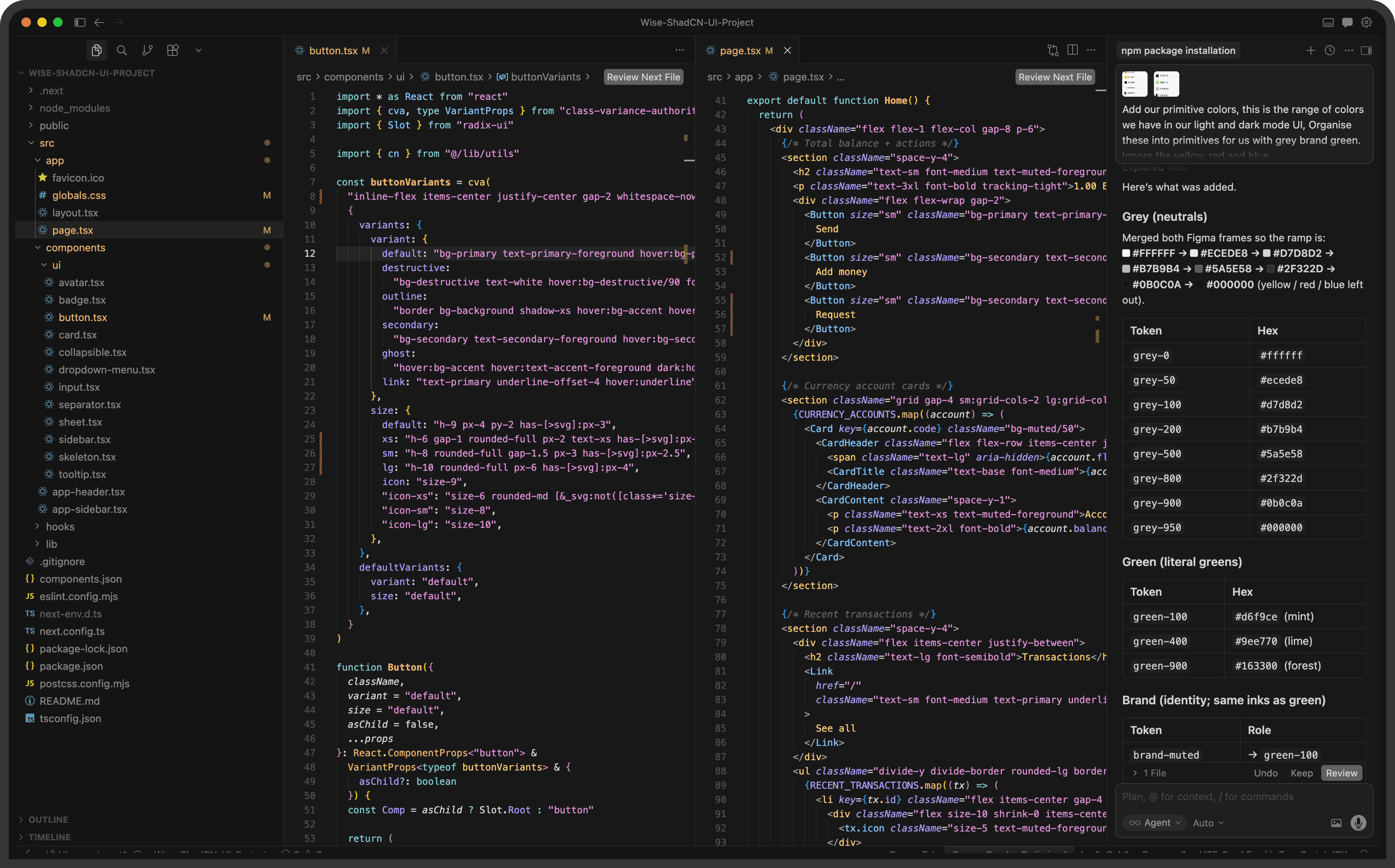The height and width of the screenshot is (868, 1395).
Task: Click the Explorer files icon
Action: coord(96,50)
